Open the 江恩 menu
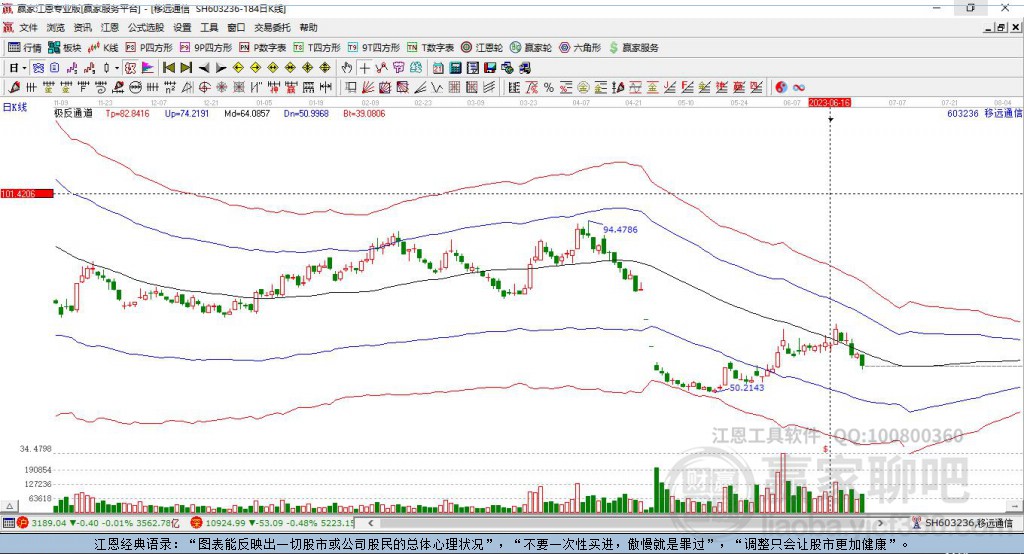Screen dimensions: 1024x554 (109, 28)
